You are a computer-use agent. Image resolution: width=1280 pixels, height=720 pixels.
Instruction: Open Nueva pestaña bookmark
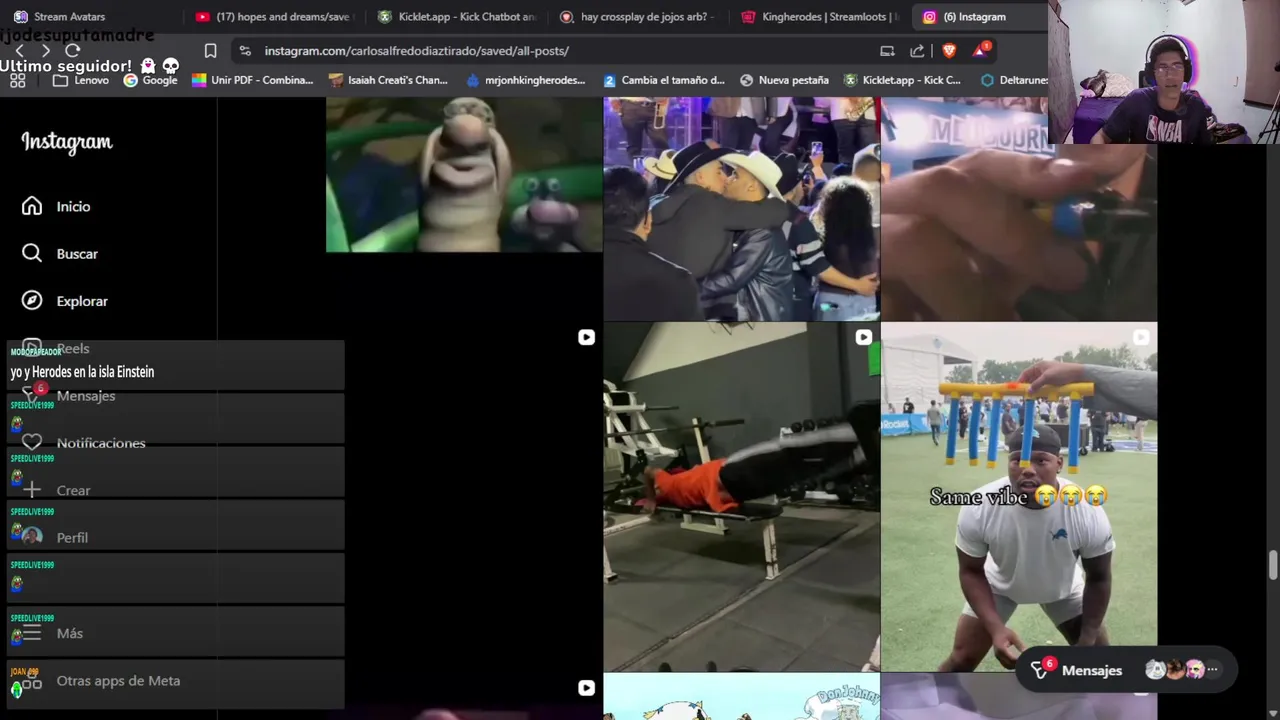point(784,80)
